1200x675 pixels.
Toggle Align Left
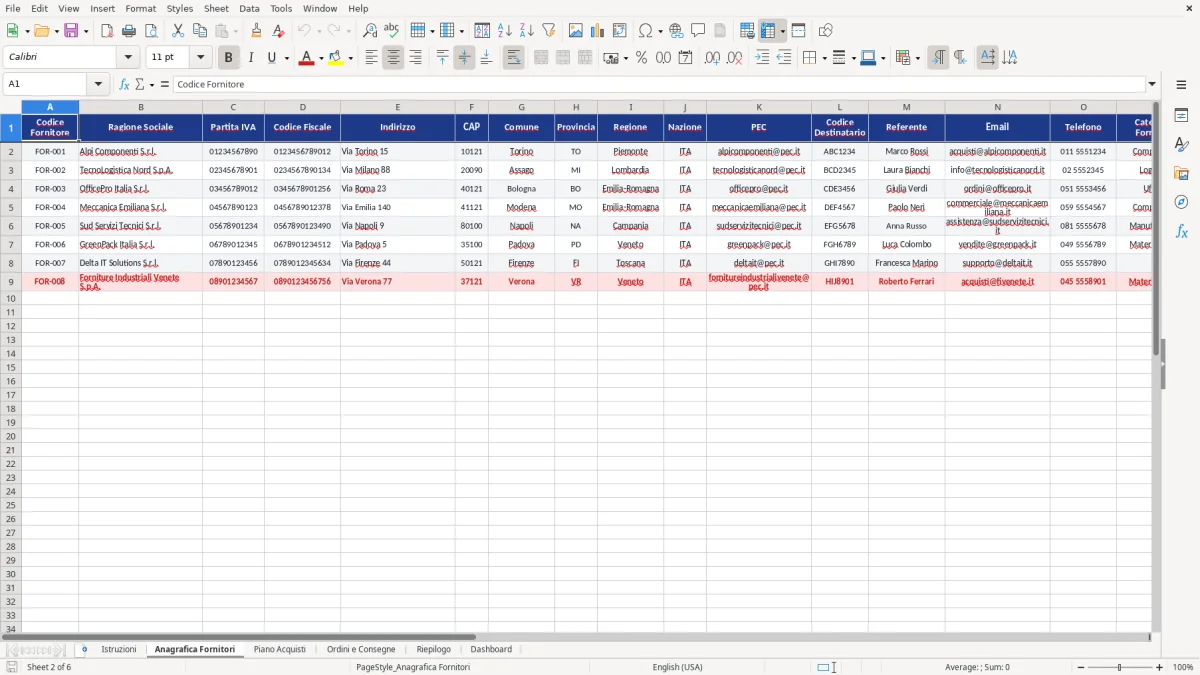click(x=371, y=58)
